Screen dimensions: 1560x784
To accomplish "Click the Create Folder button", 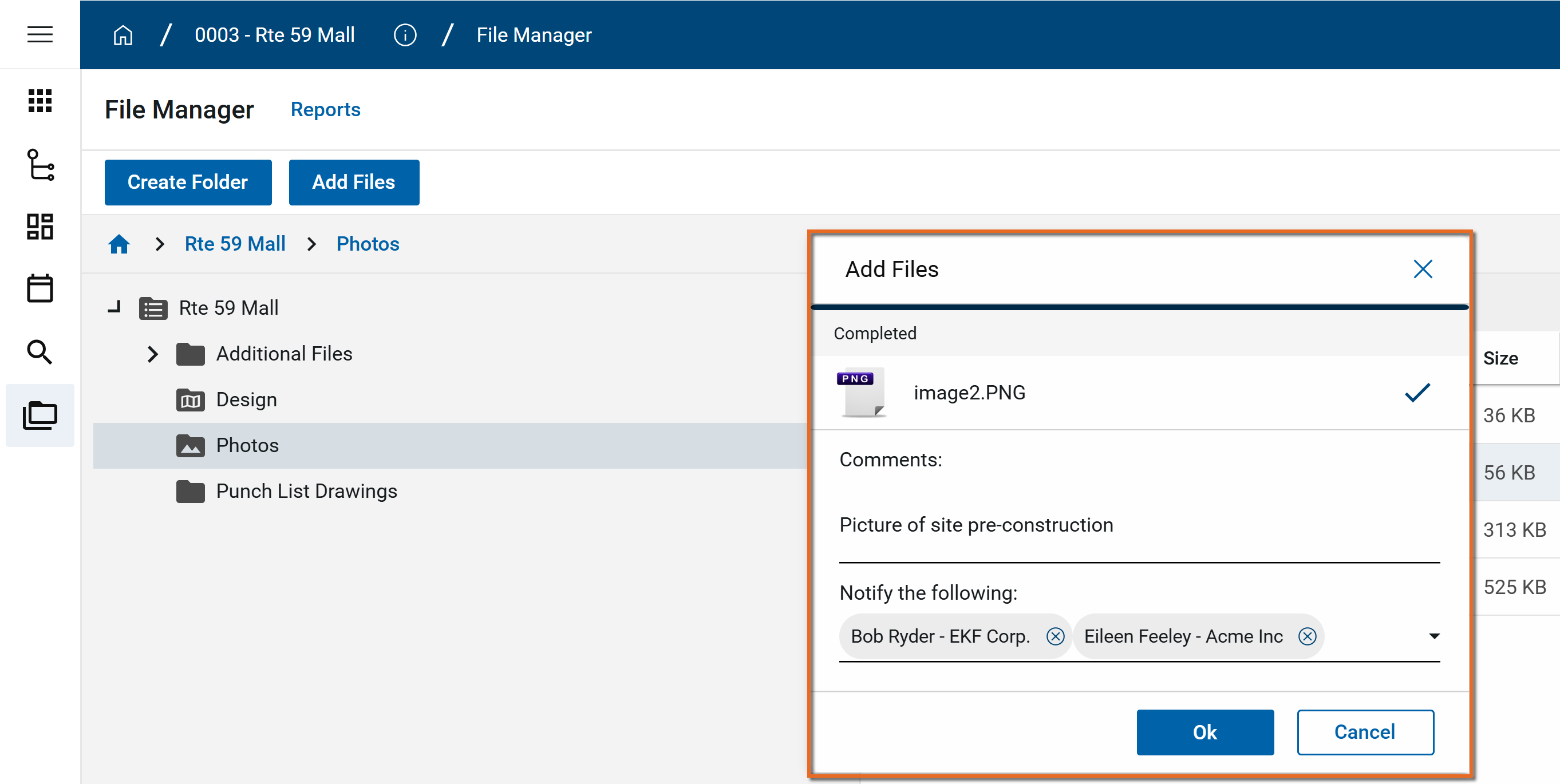I will point(188,182).
